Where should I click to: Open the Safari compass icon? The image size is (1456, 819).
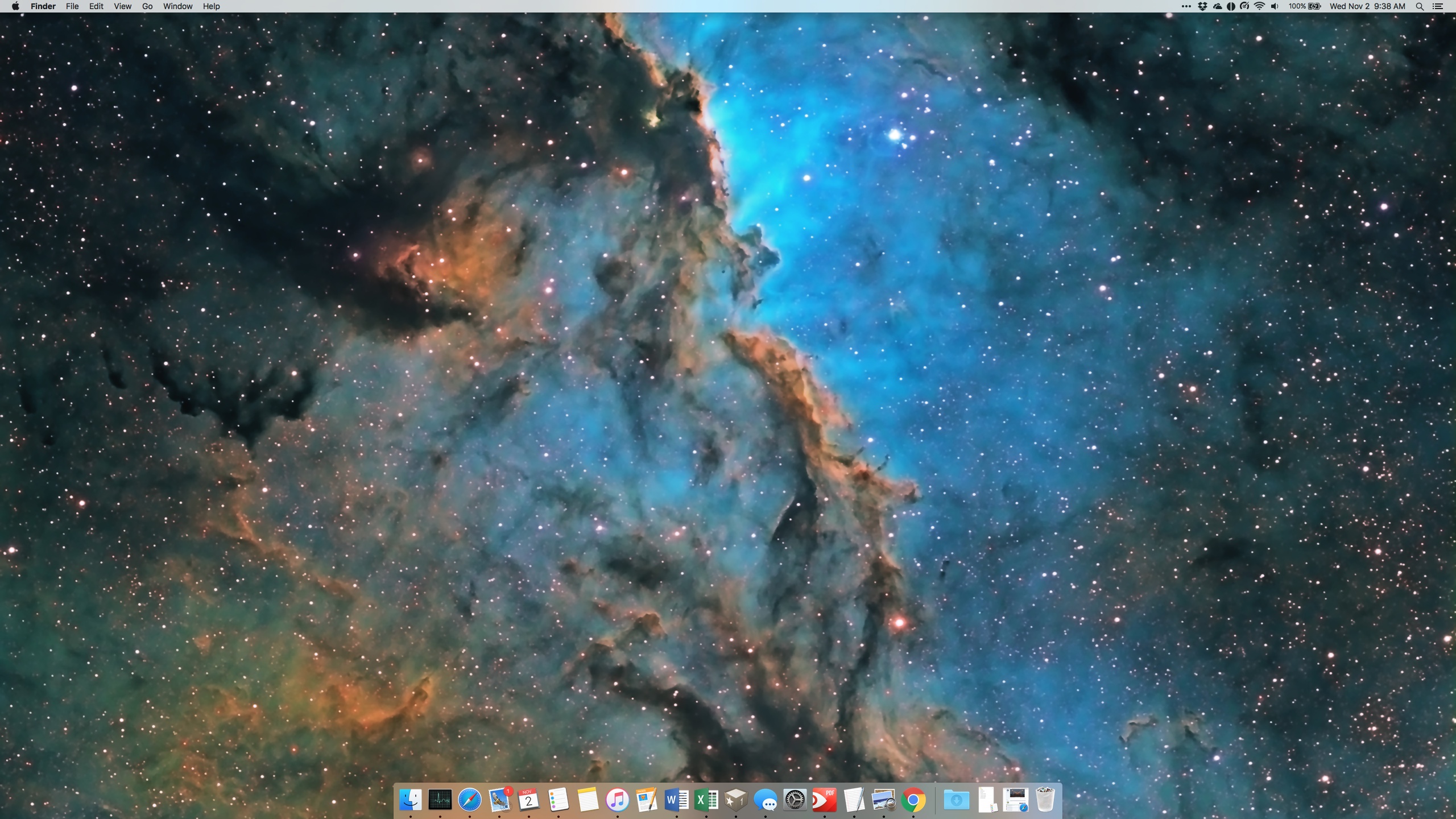[470, 800]
